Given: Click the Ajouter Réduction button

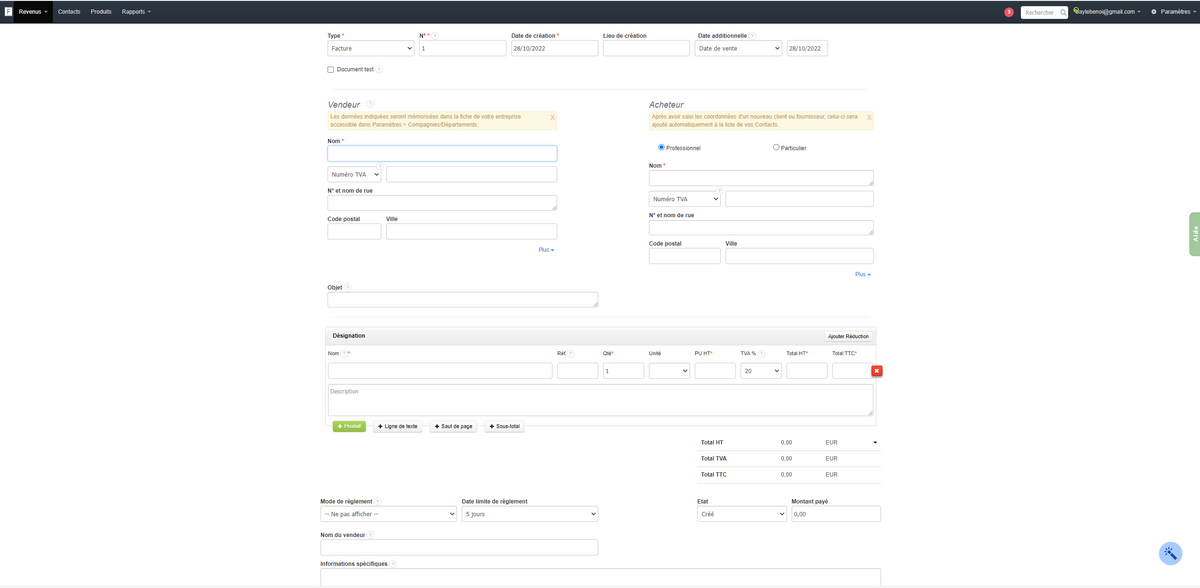Looking at the screenshot, I should 849,336.
